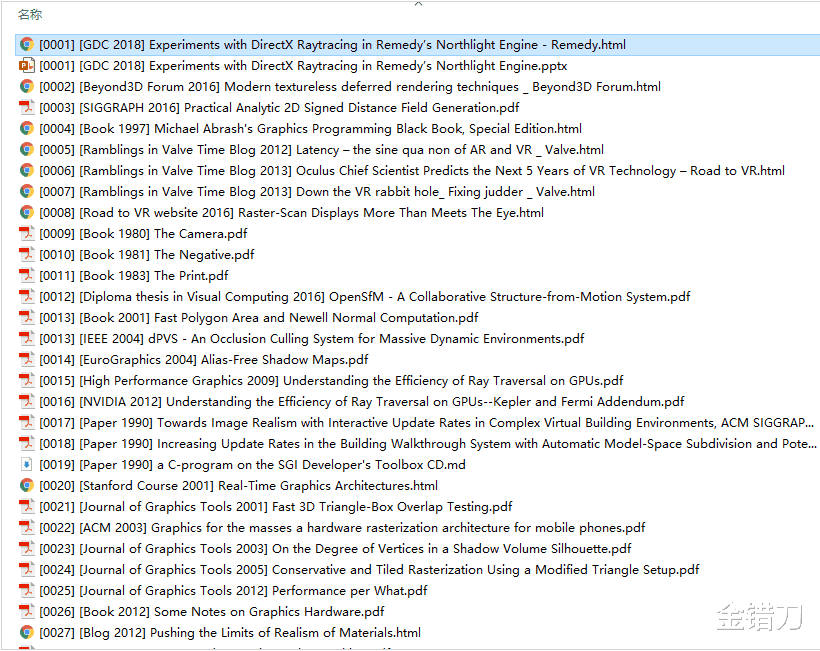Click Chrome icon of [0008] Raster-Scan Displays file
The width and height of the screenshot is (820, 651).
click(x=27, y=212)
